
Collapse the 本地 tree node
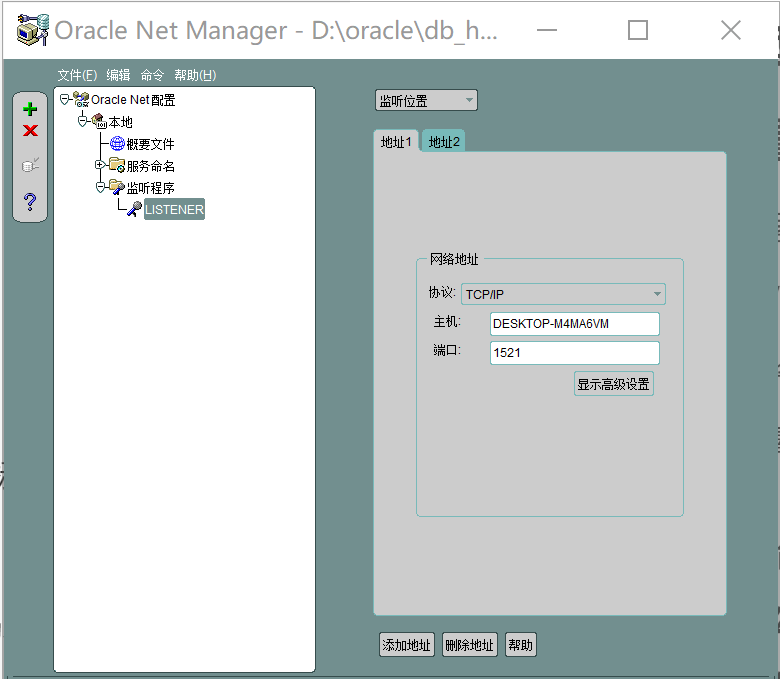tap(83, 121)
